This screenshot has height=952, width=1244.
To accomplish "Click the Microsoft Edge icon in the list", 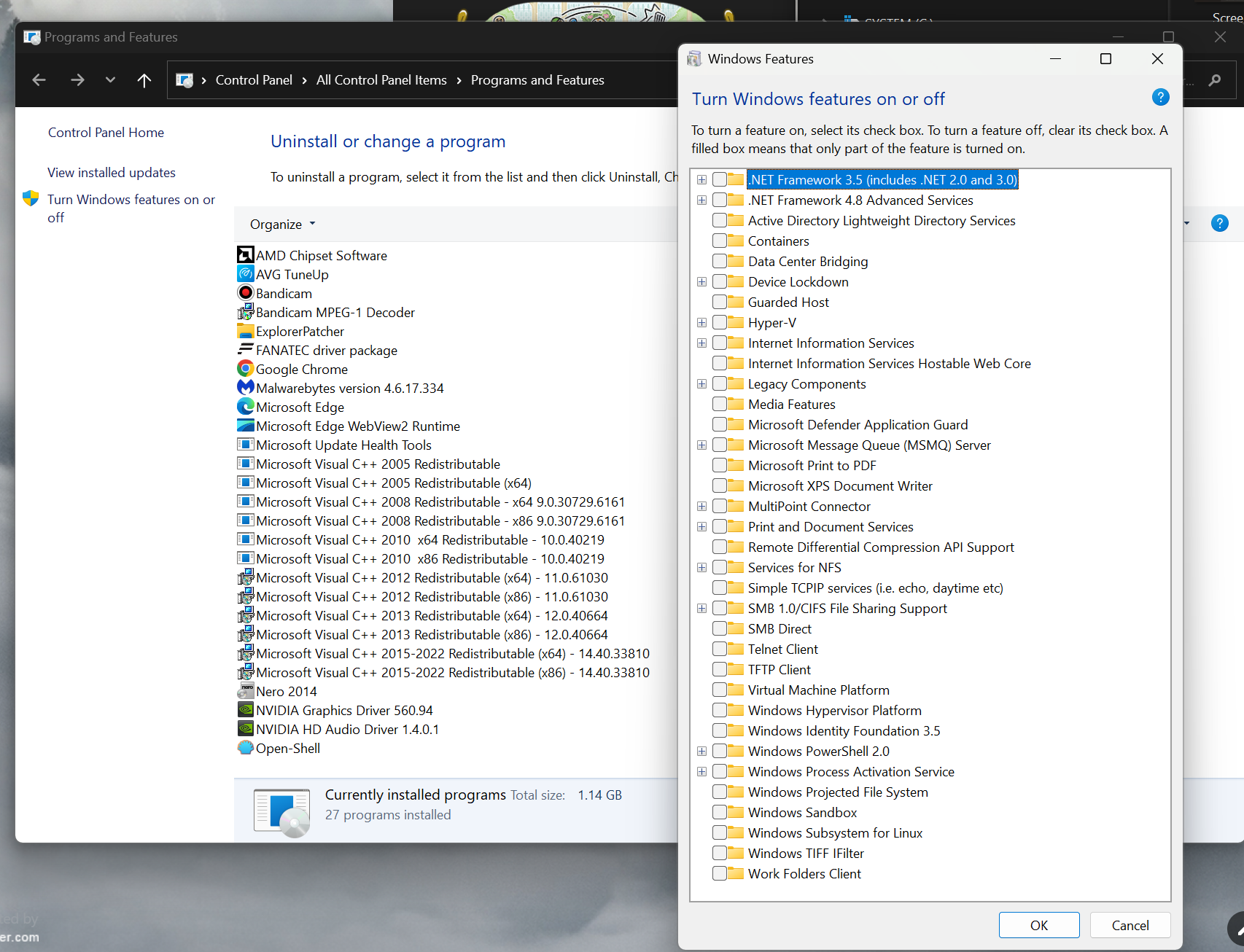I will tap(246, 407).
